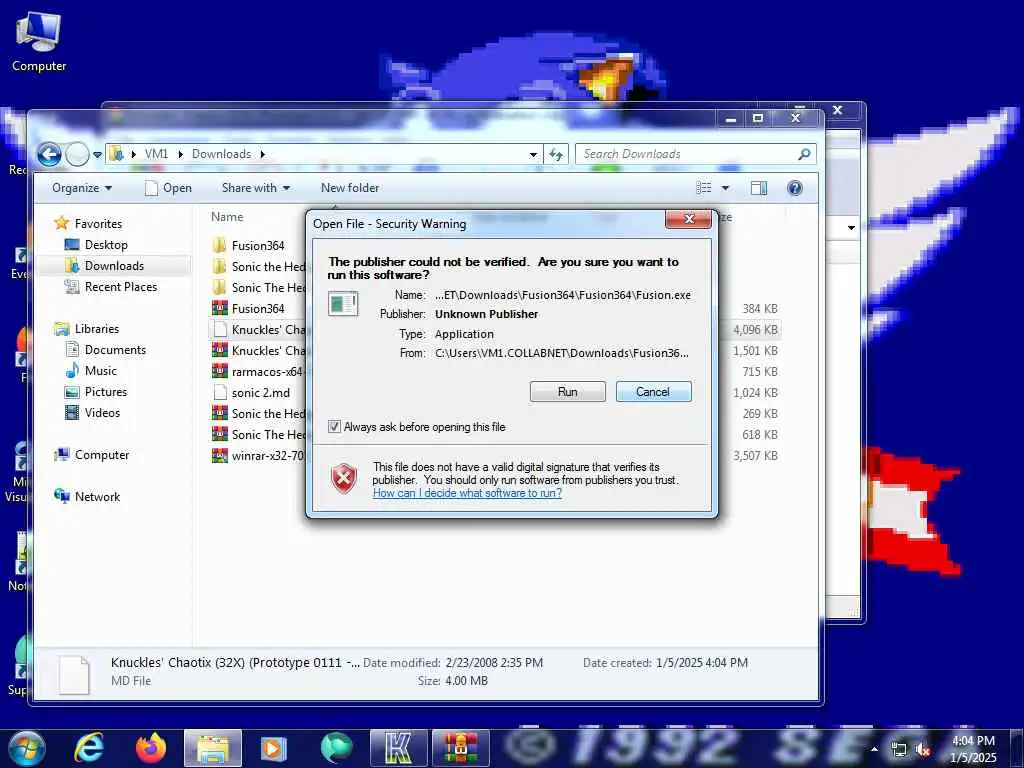Click the magnifier icon in the search box

(x=804, y=154)
